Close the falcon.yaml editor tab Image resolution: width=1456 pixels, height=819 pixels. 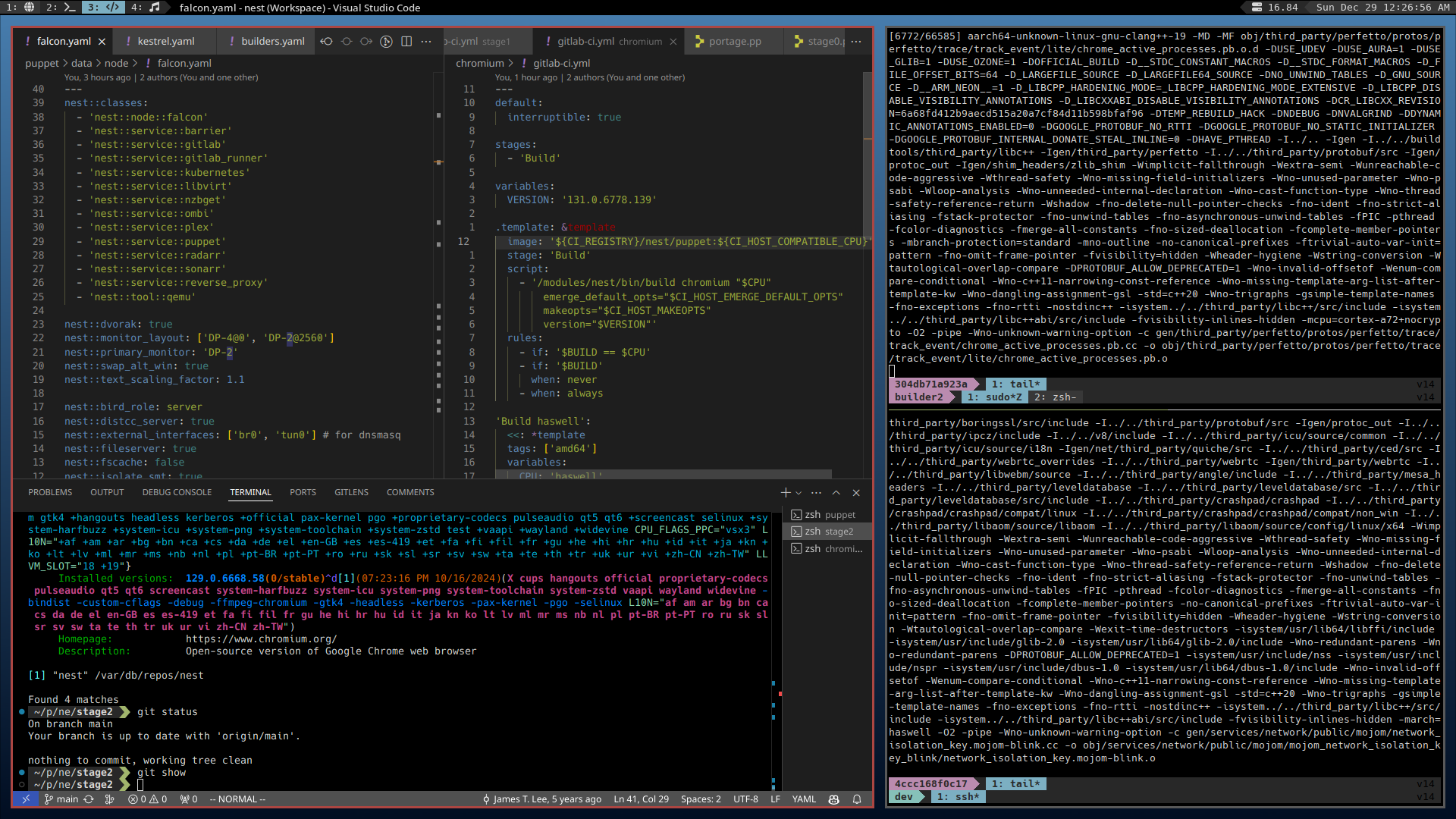102,42
